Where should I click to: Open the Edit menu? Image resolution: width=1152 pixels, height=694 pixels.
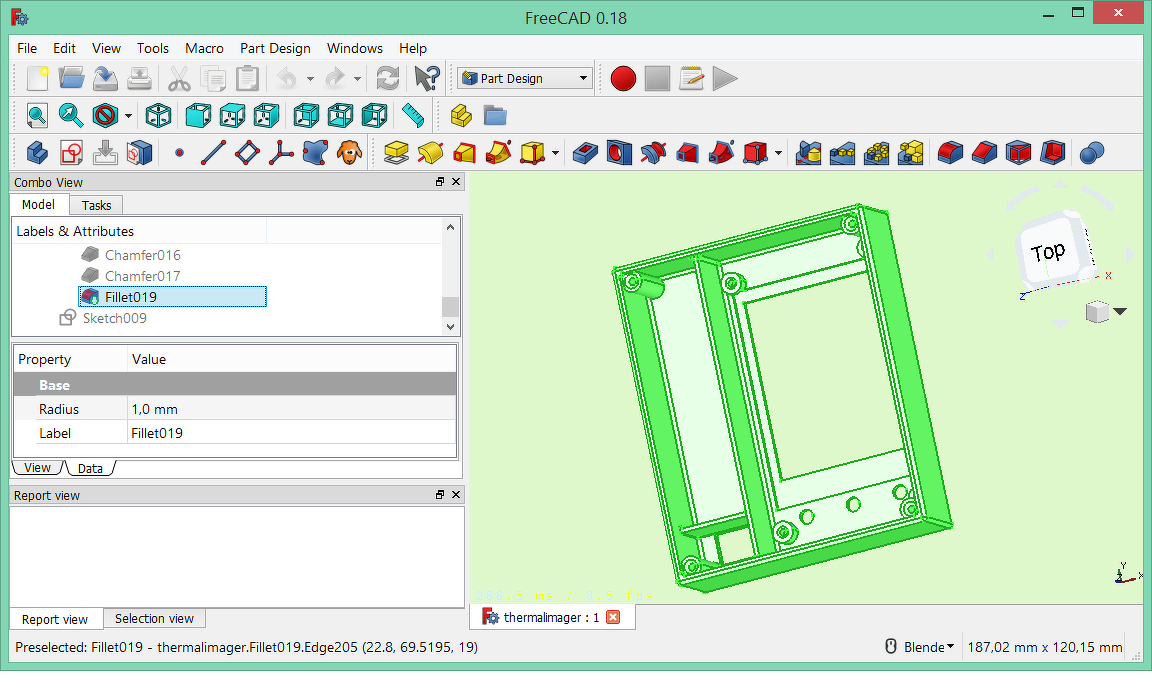click(x=64, y=48)
